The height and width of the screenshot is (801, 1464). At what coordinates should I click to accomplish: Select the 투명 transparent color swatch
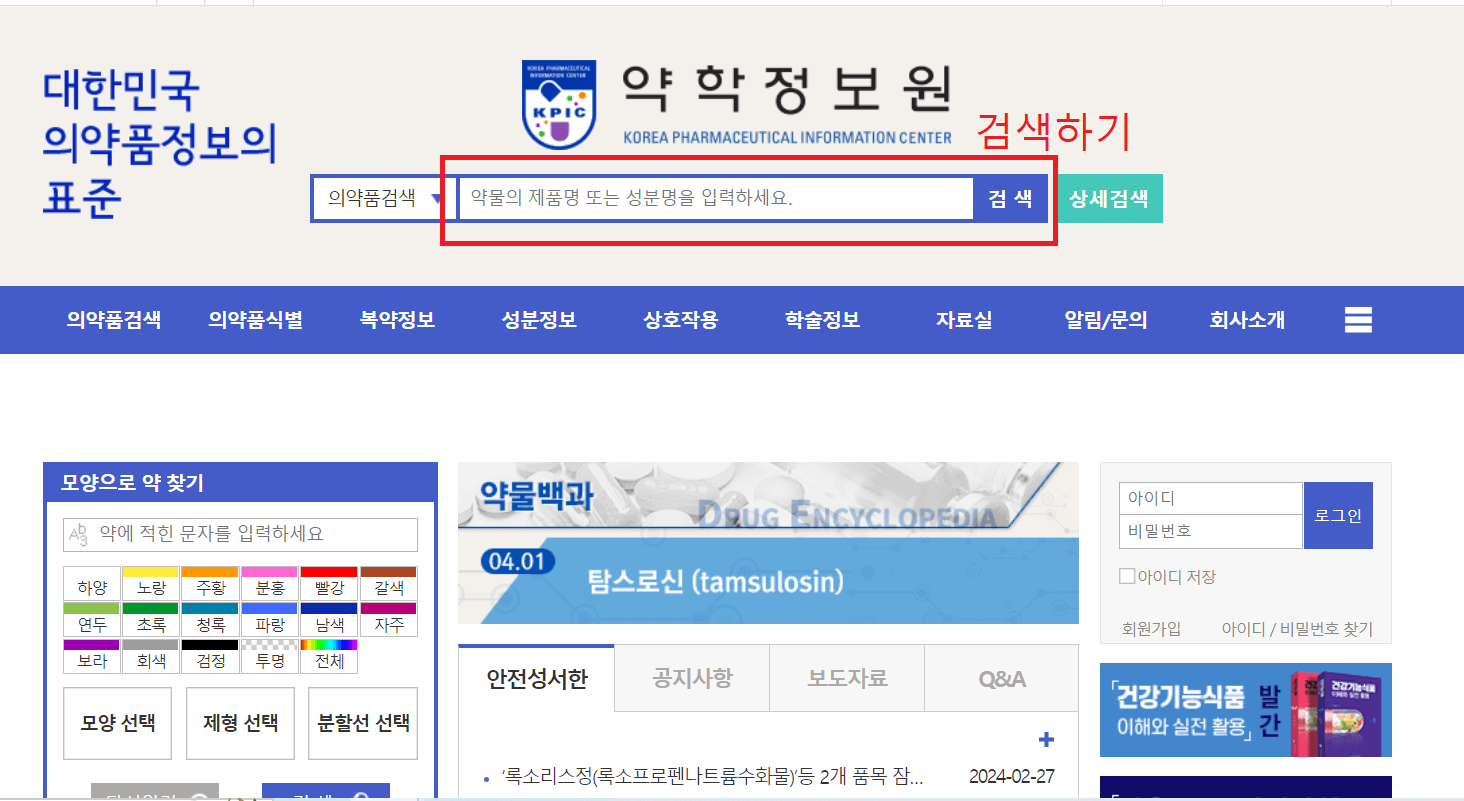(x=270, y=656)
